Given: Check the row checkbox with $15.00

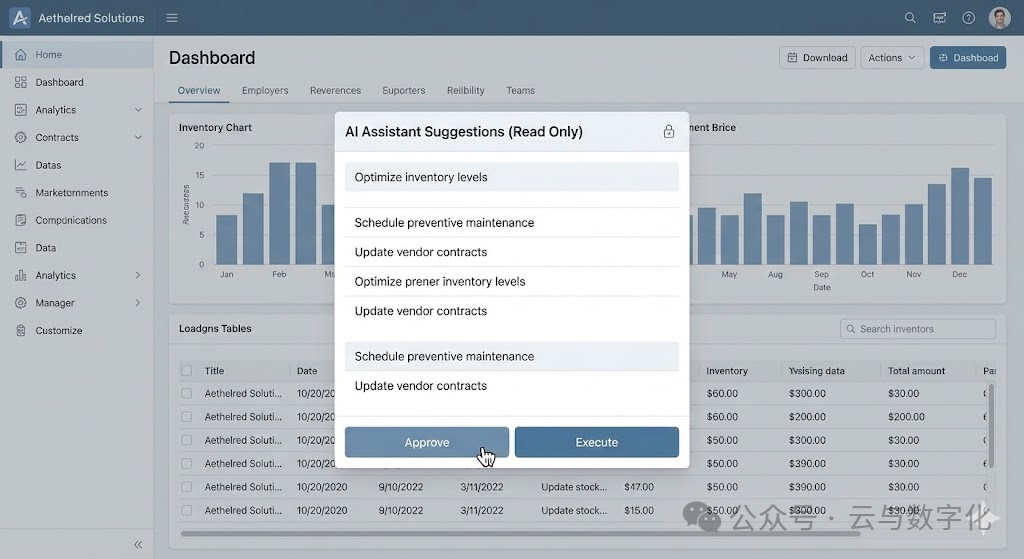Looking at the screenshot, I should [x=187, y=511].
